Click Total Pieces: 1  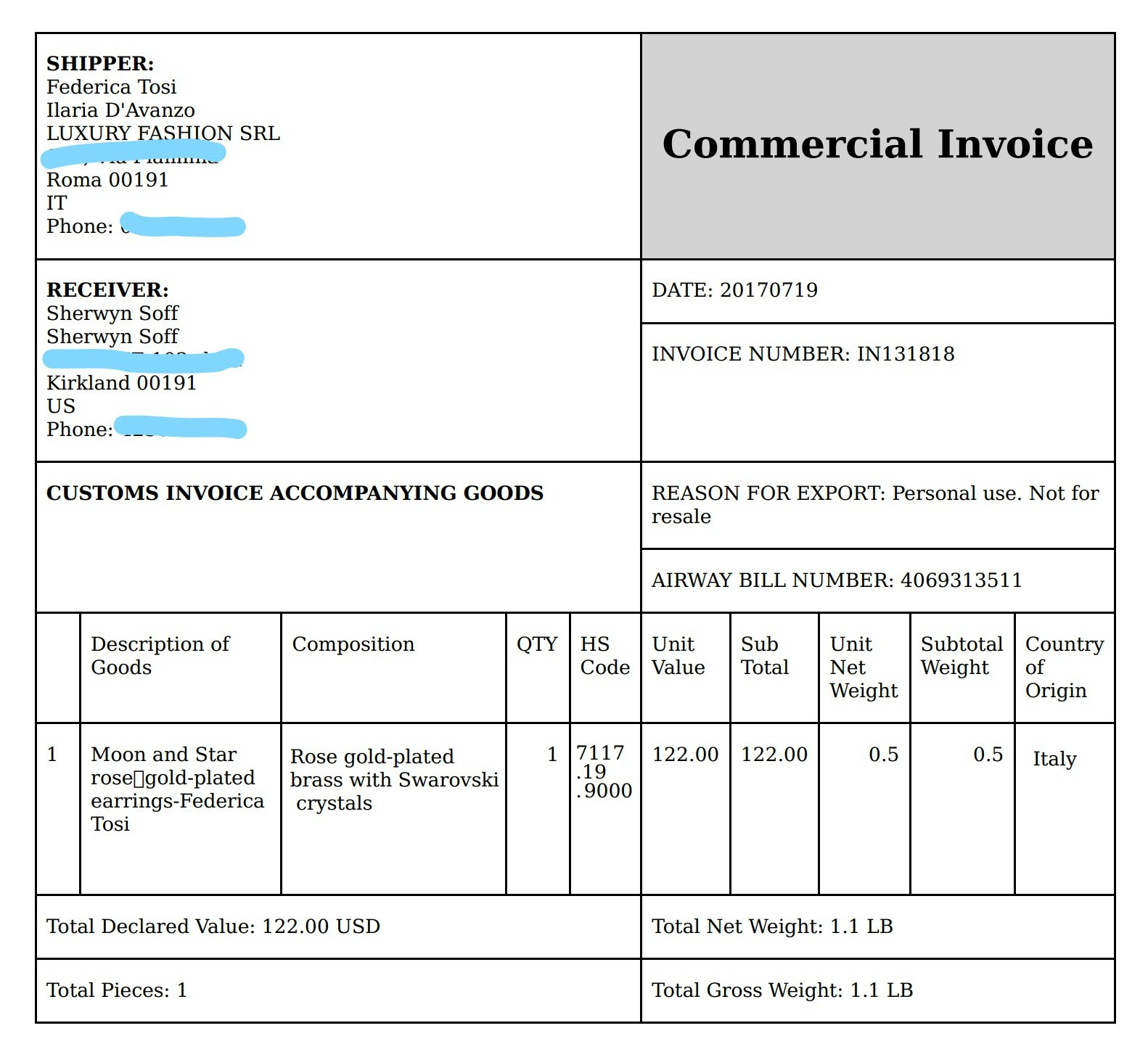(x=117, y=990)
